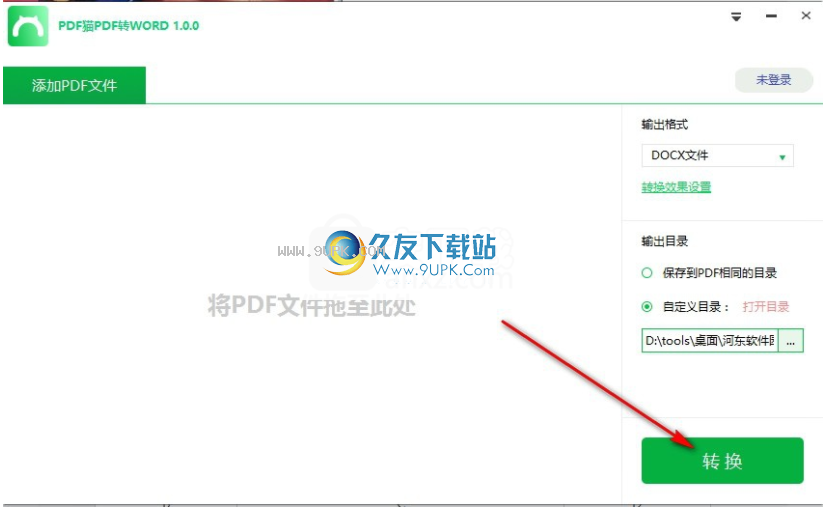Select 保存到PDF相同的目录 radio option
The height and width of the screenshot is (507, 827).
(x=647, y=273)
